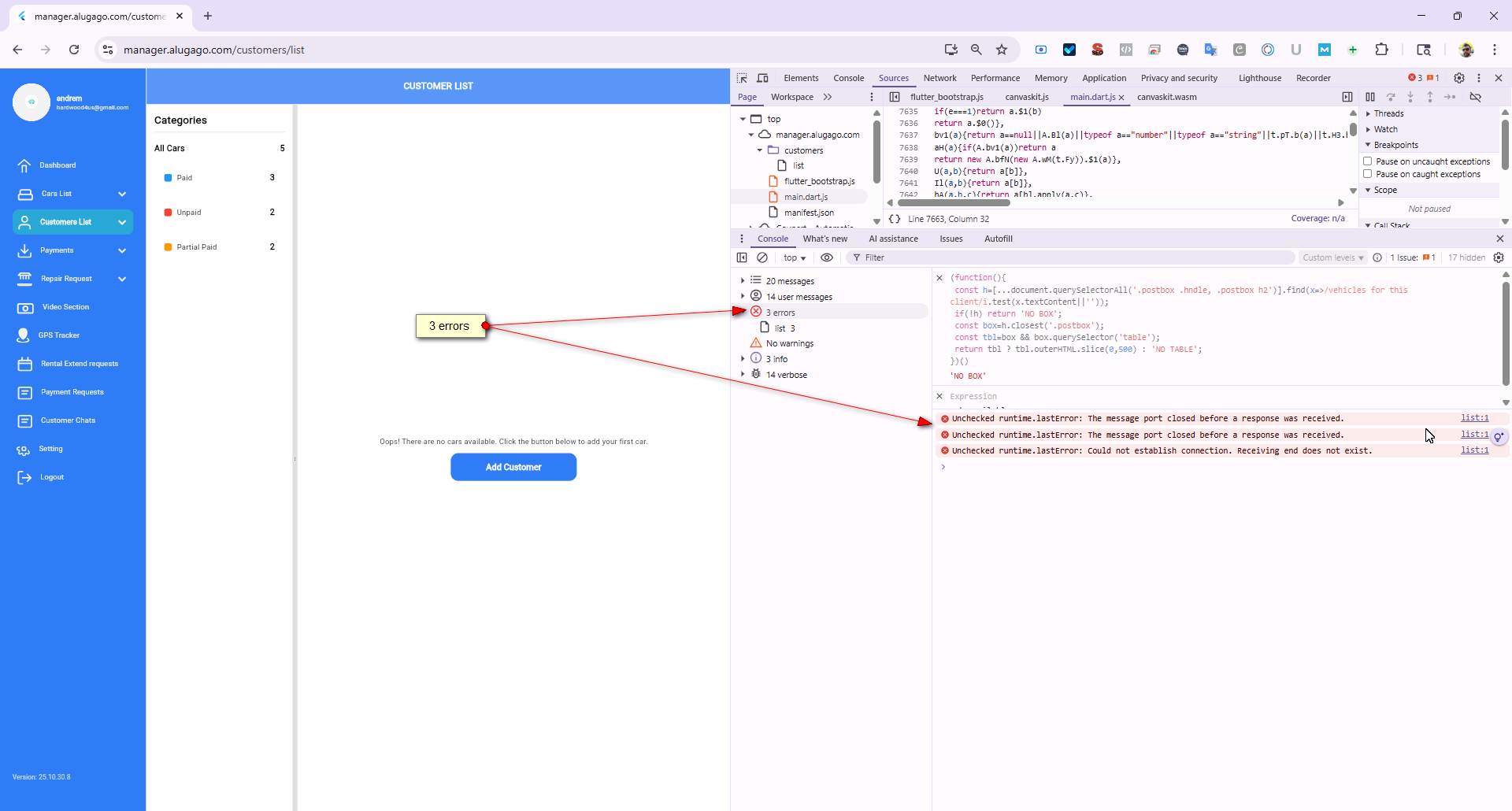Open the Issues drawer tab
Viewport: 1512px width, 811px height.
click(951, 239)
